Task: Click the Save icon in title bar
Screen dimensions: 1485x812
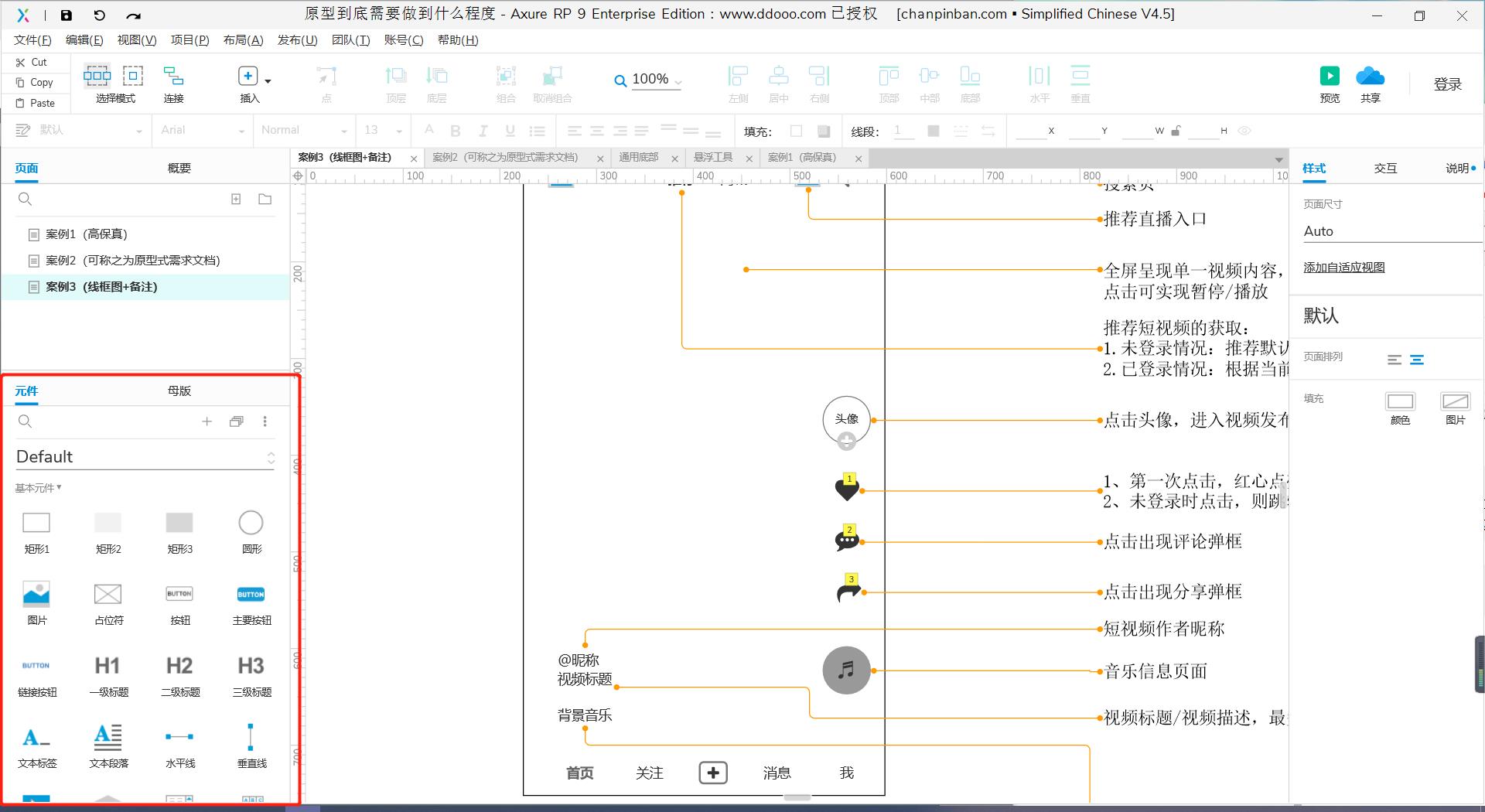Action: click(x=67, y=15)
